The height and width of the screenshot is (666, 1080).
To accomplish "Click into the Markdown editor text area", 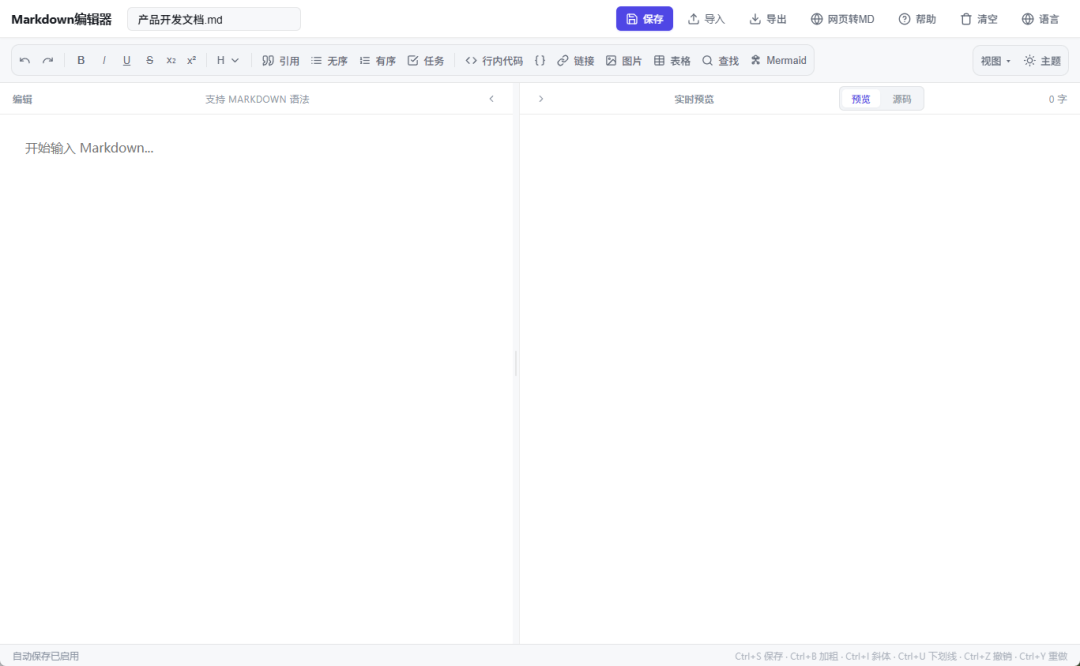I will (256, 379).
